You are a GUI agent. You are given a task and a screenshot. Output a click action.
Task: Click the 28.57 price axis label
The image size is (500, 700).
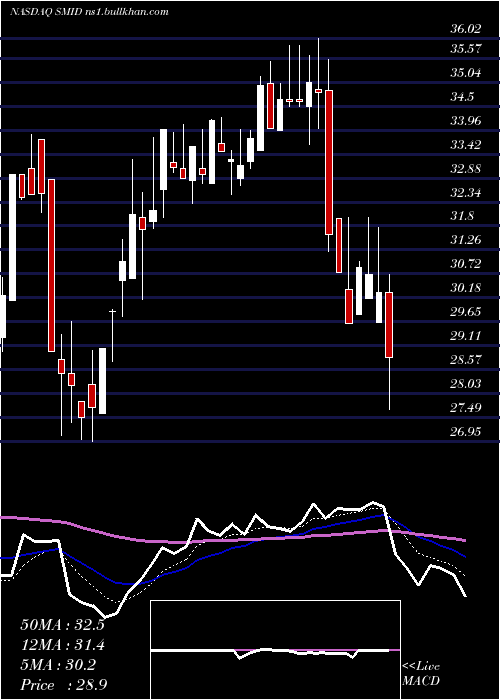click(466, 360)
